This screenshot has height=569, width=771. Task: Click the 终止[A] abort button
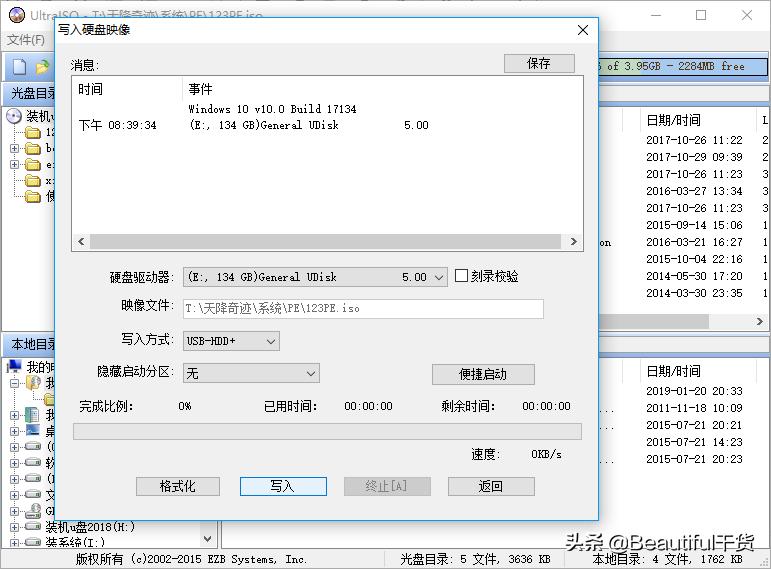point(387,486)
